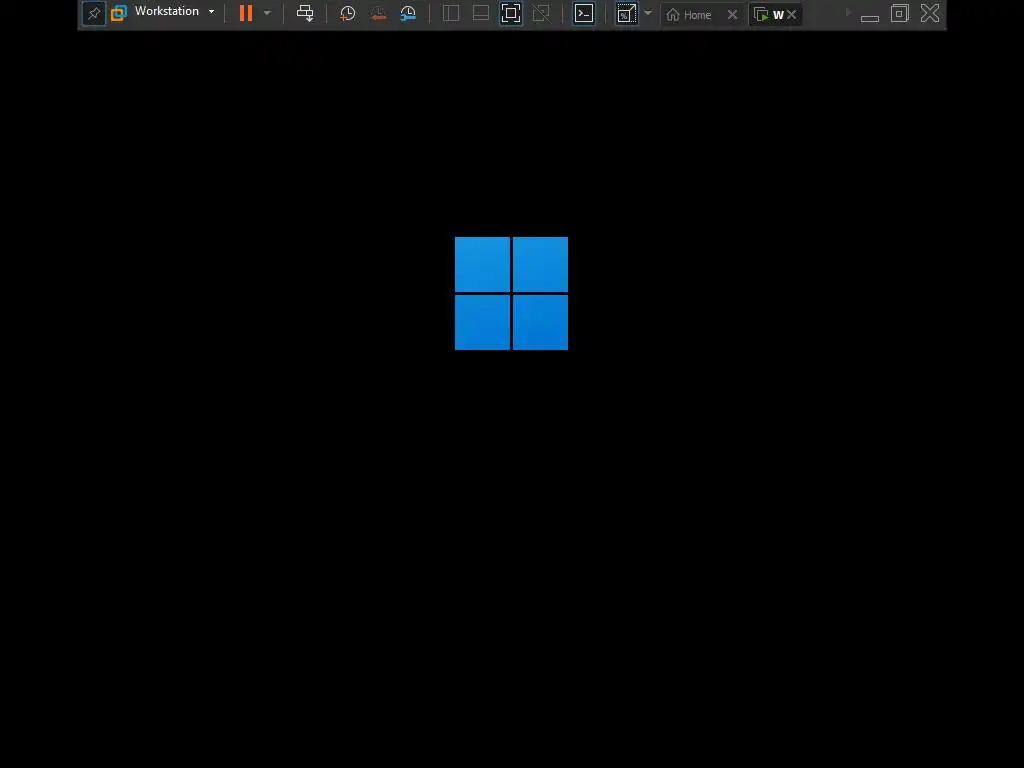Unpin the fullscreen toolbar with the pin icon
This screenshot has width=1024, height=768.
(94, 13)
